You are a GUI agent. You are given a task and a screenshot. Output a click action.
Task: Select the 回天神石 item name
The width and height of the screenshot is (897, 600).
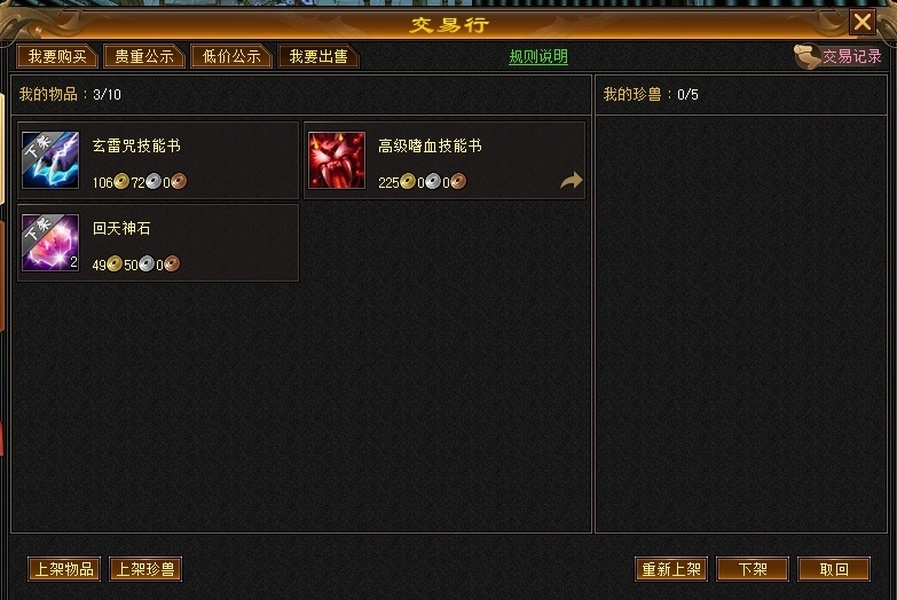[x=121, y=229]
